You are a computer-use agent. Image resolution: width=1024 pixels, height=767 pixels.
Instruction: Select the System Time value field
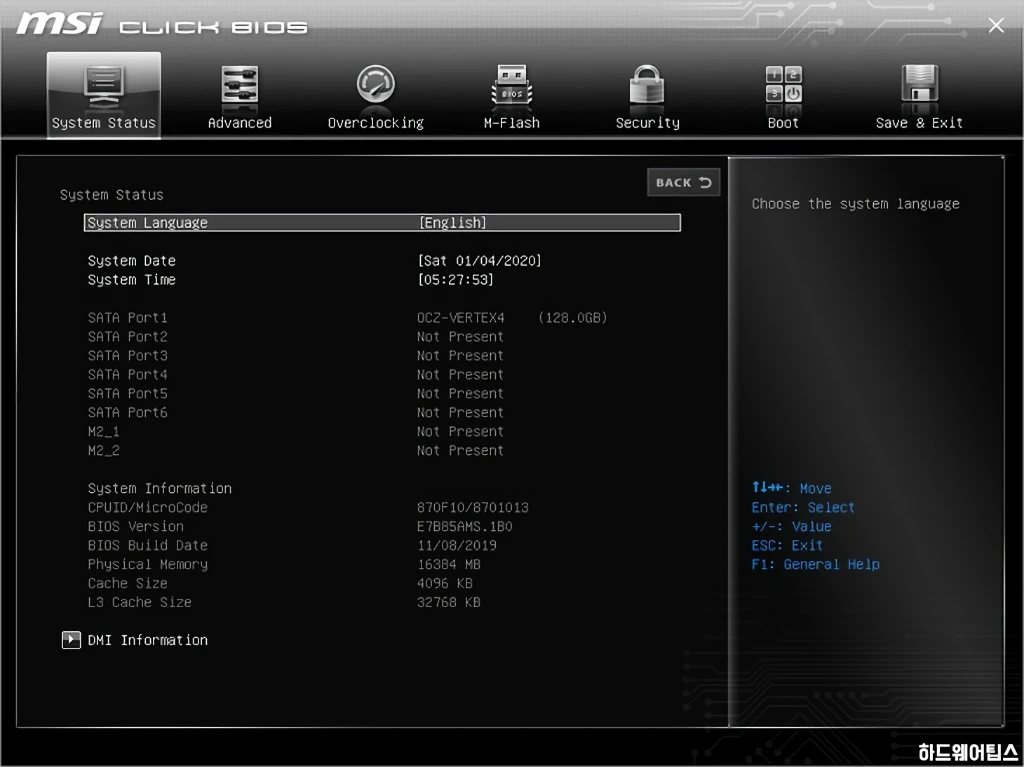tap(455, 280)
